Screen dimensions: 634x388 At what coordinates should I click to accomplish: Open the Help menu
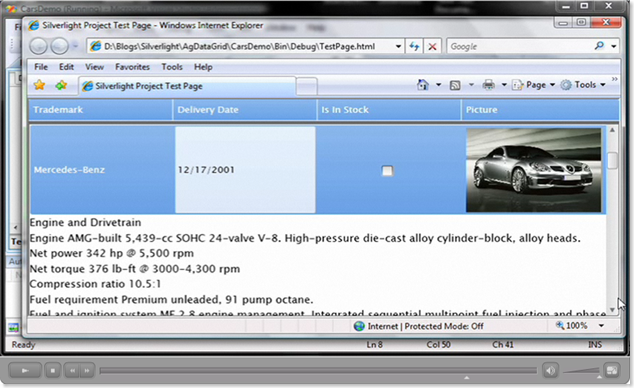click(203, 67)
